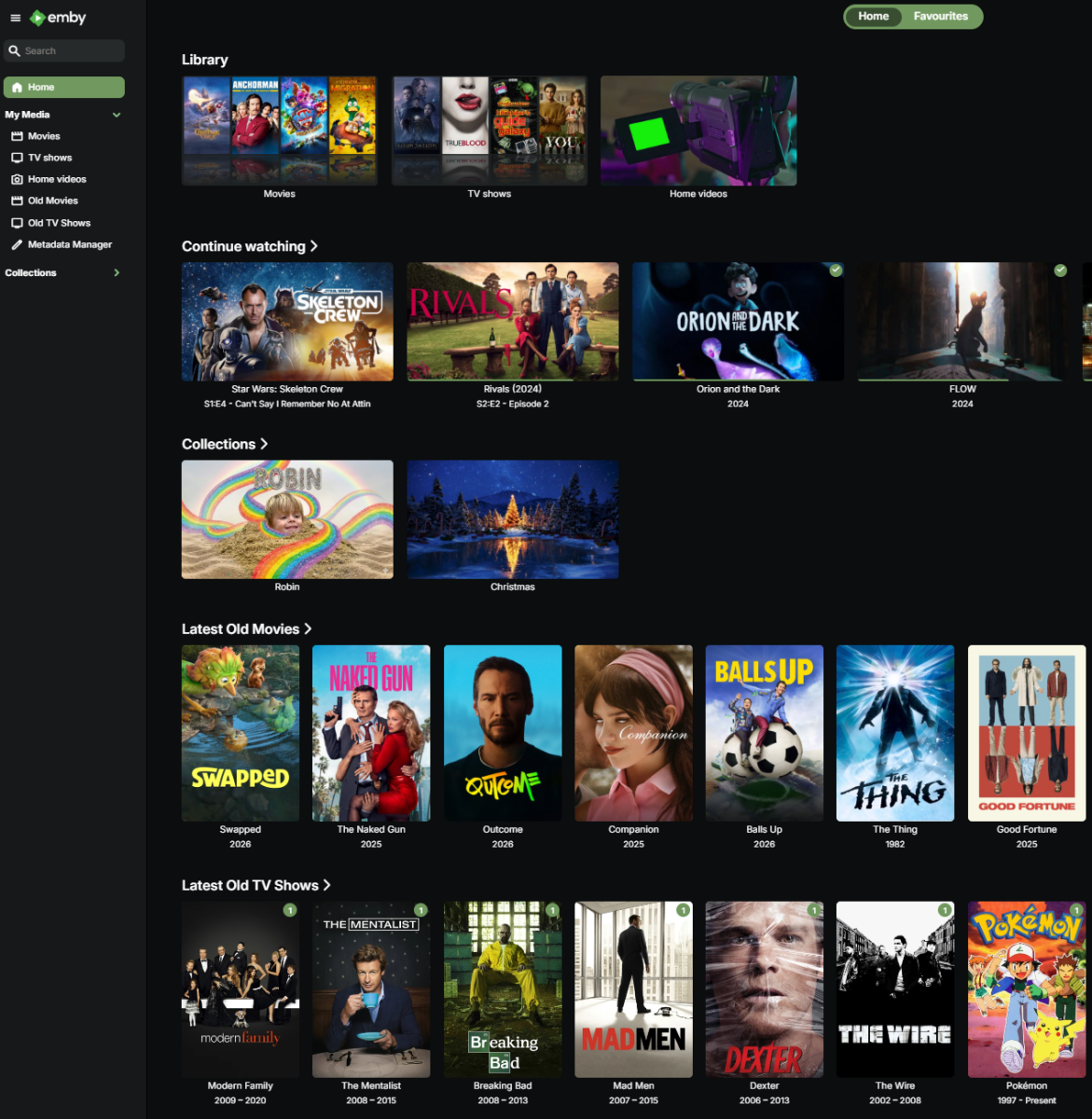This screenshot has height=1119, width=1092.
Task: Open the Robin collection thumbnail
Action: (x=287, y=519)
